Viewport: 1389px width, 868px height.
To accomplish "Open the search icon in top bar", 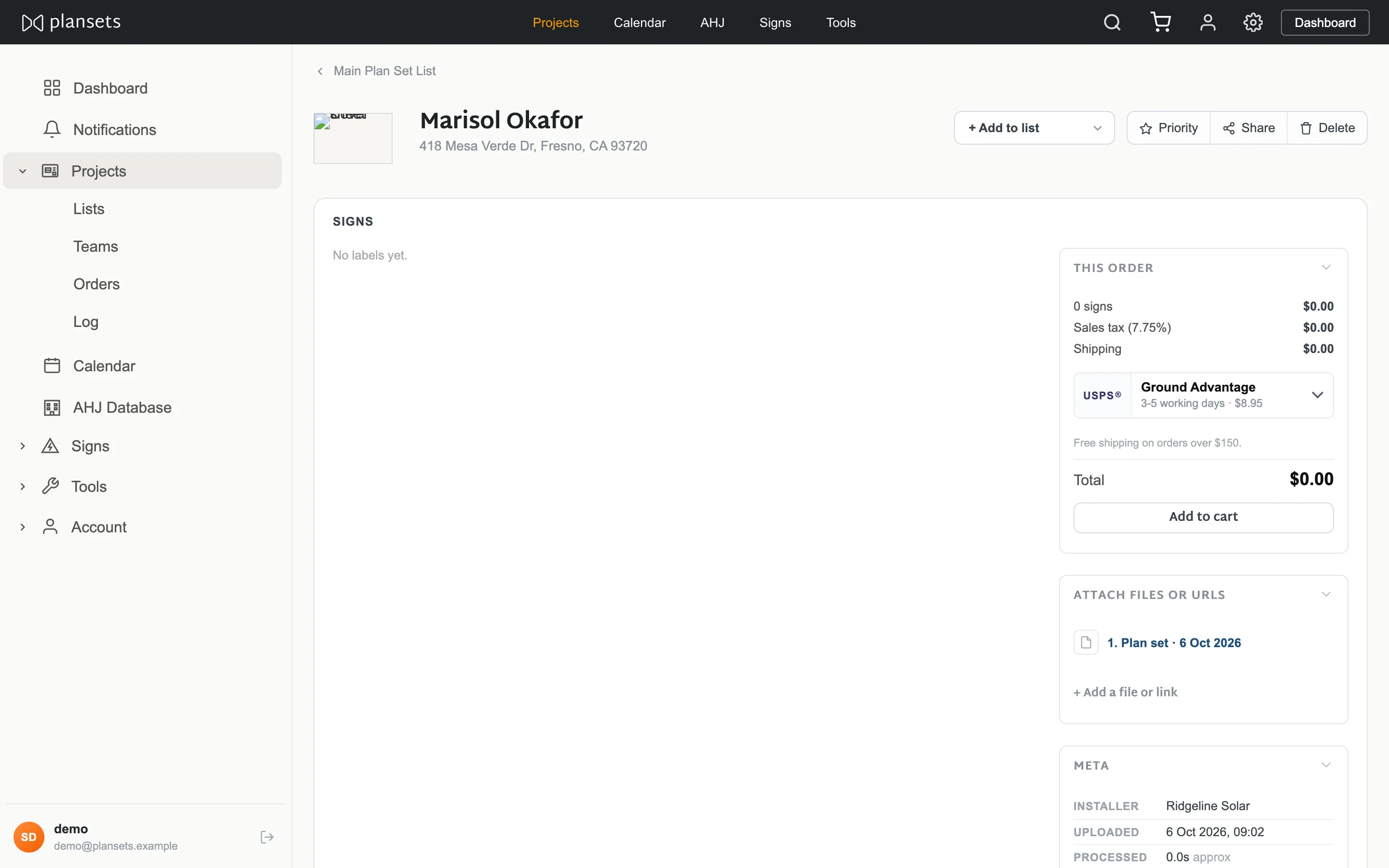I will 1112,22.
